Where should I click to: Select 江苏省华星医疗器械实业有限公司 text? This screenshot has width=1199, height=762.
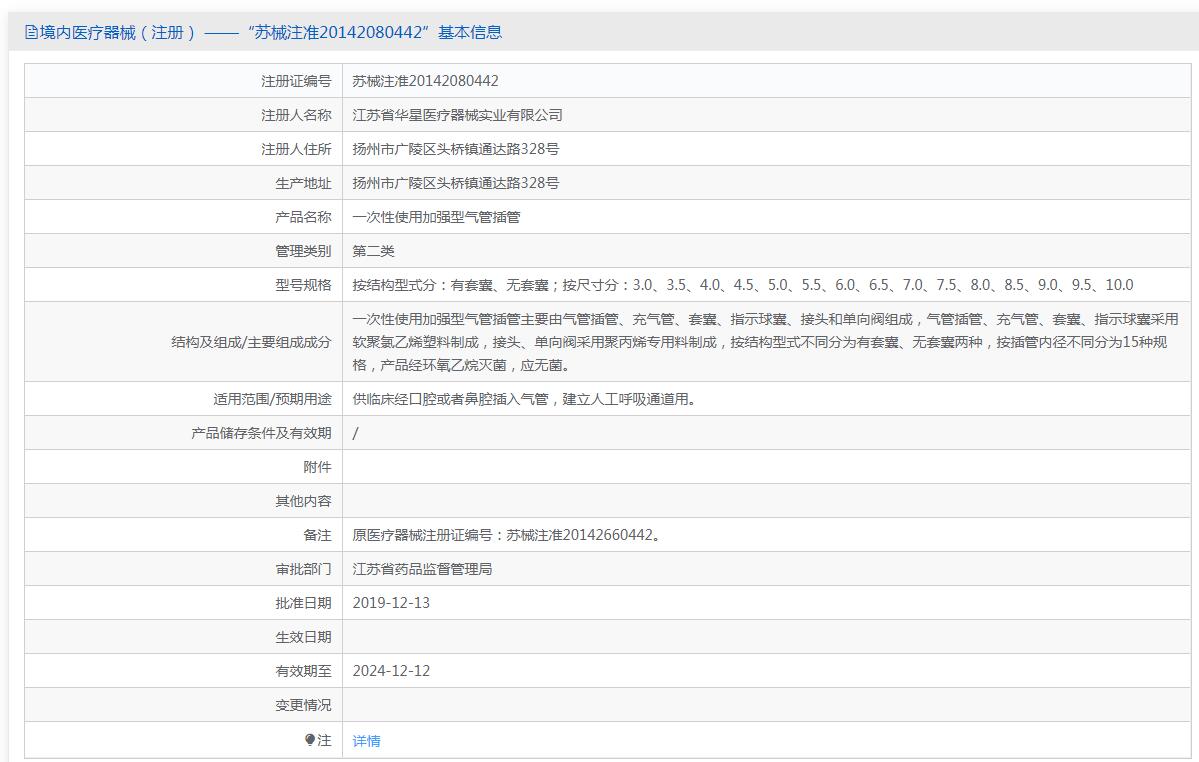pyautogui.click(x=457, y=115)
